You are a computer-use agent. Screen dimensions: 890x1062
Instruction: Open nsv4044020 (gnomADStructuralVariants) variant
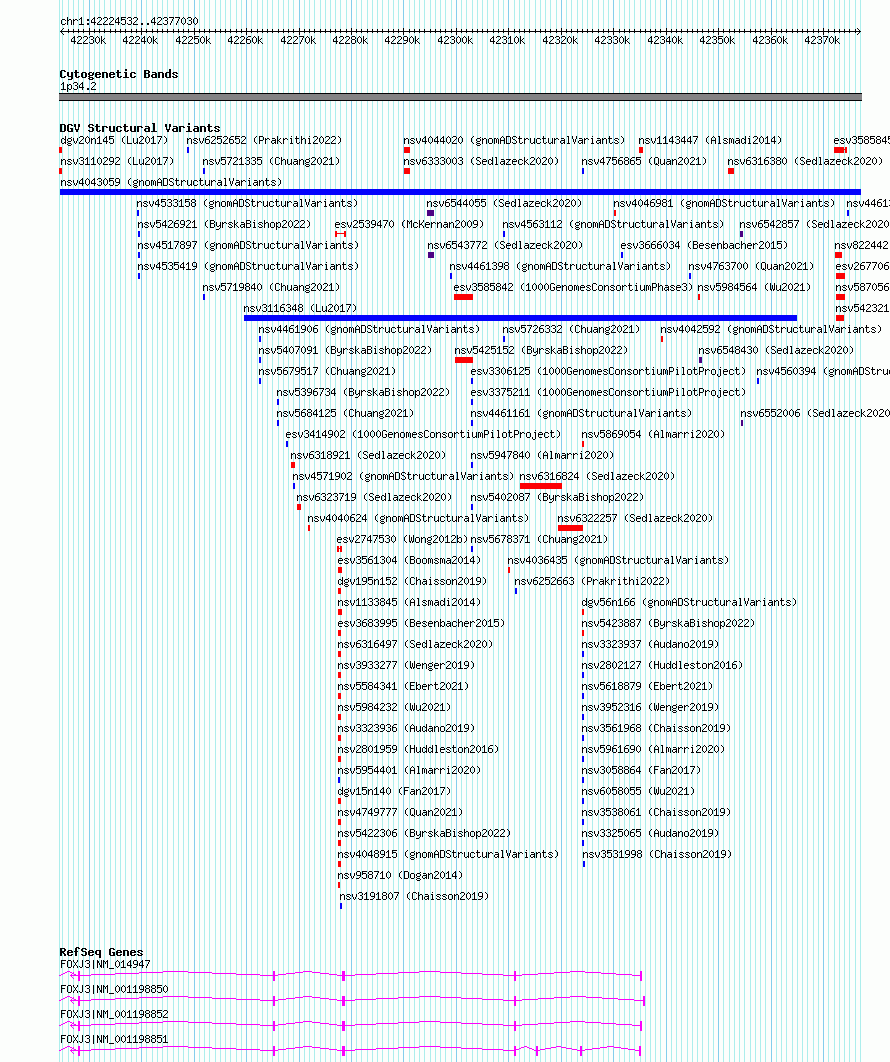click(514, 140)
